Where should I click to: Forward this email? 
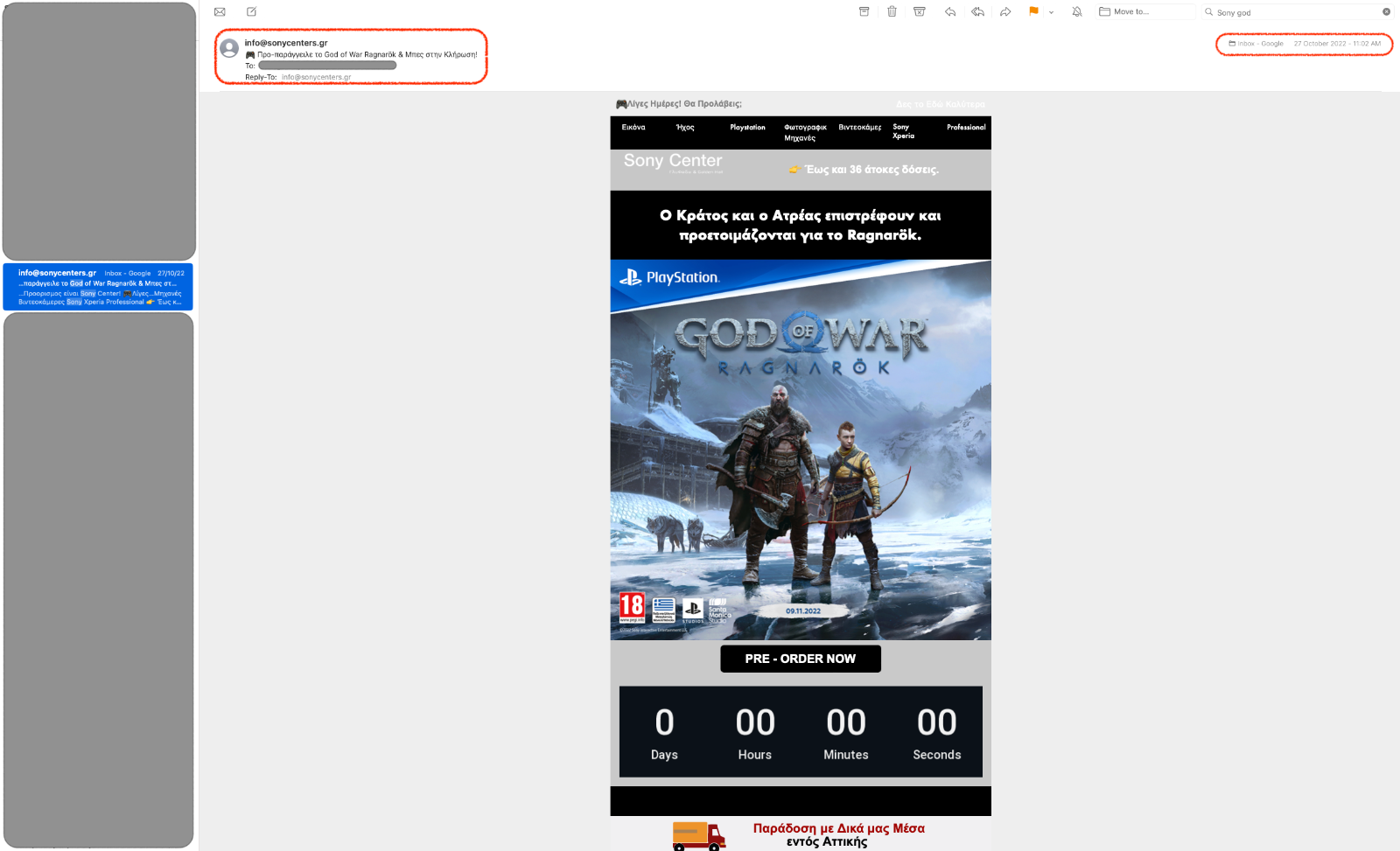[x=1005, y=11]
